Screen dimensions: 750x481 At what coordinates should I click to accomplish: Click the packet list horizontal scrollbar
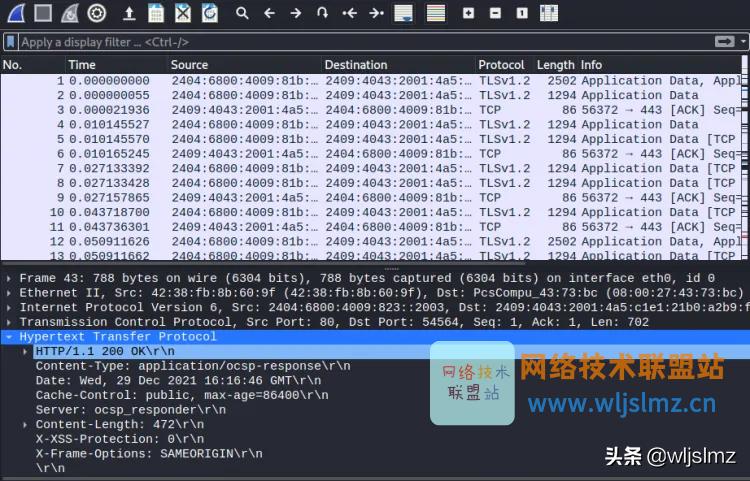click(x=263, y=262)
